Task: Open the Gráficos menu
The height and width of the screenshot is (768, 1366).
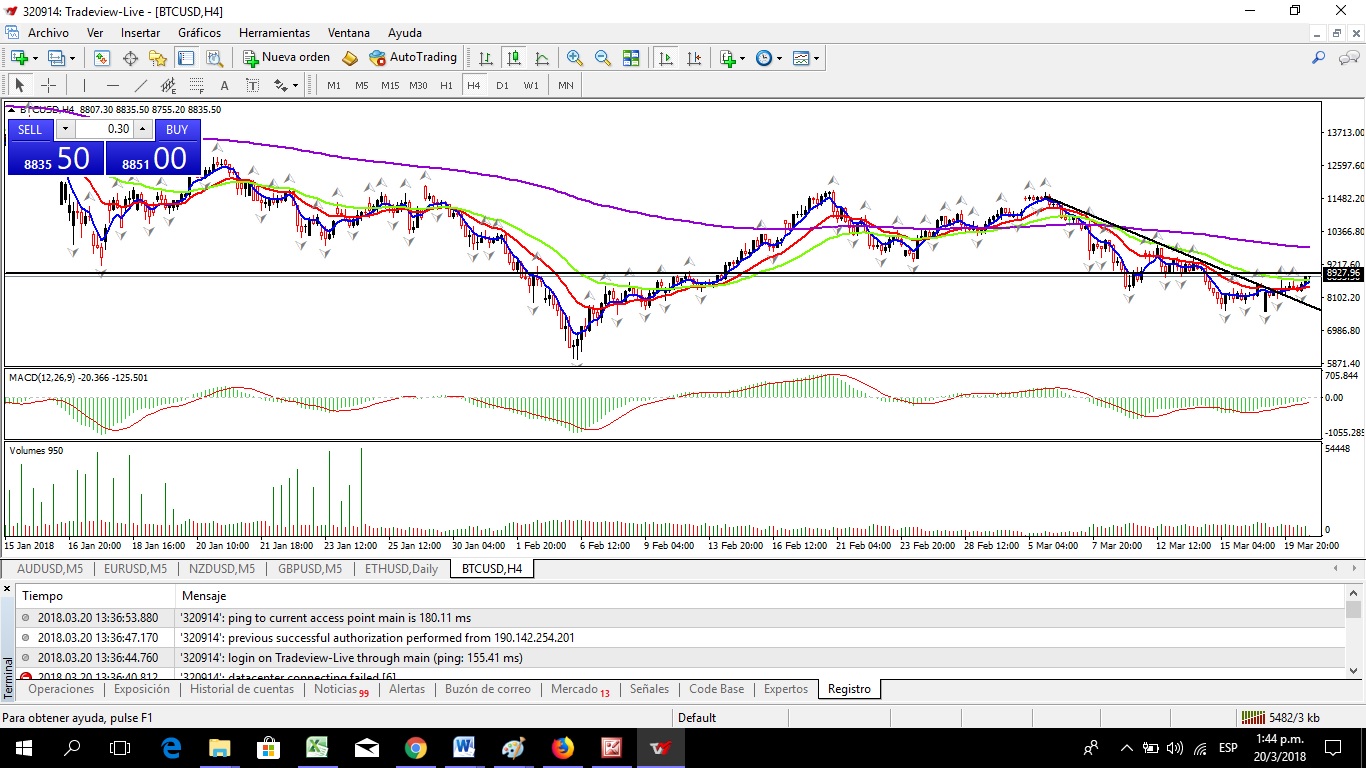Action: [199, 32]
